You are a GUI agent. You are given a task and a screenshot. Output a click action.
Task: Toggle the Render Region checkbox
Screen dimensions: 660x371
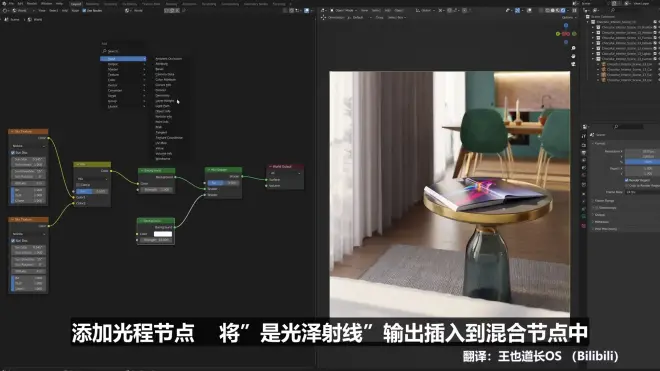[627, 180]
